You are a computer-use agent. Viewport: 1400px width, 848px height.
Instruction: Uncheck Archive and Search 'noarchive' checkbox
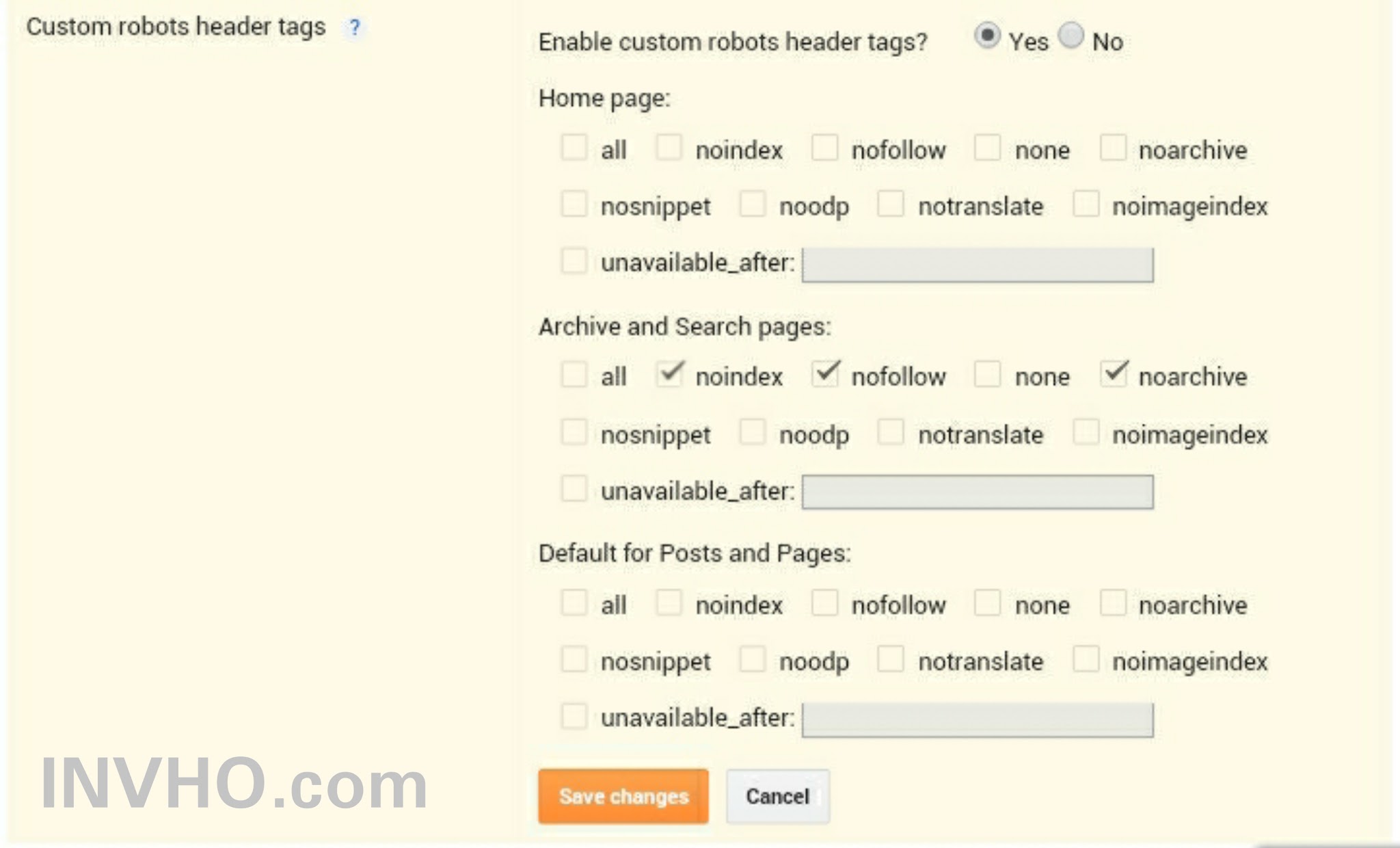(1114, 374)
